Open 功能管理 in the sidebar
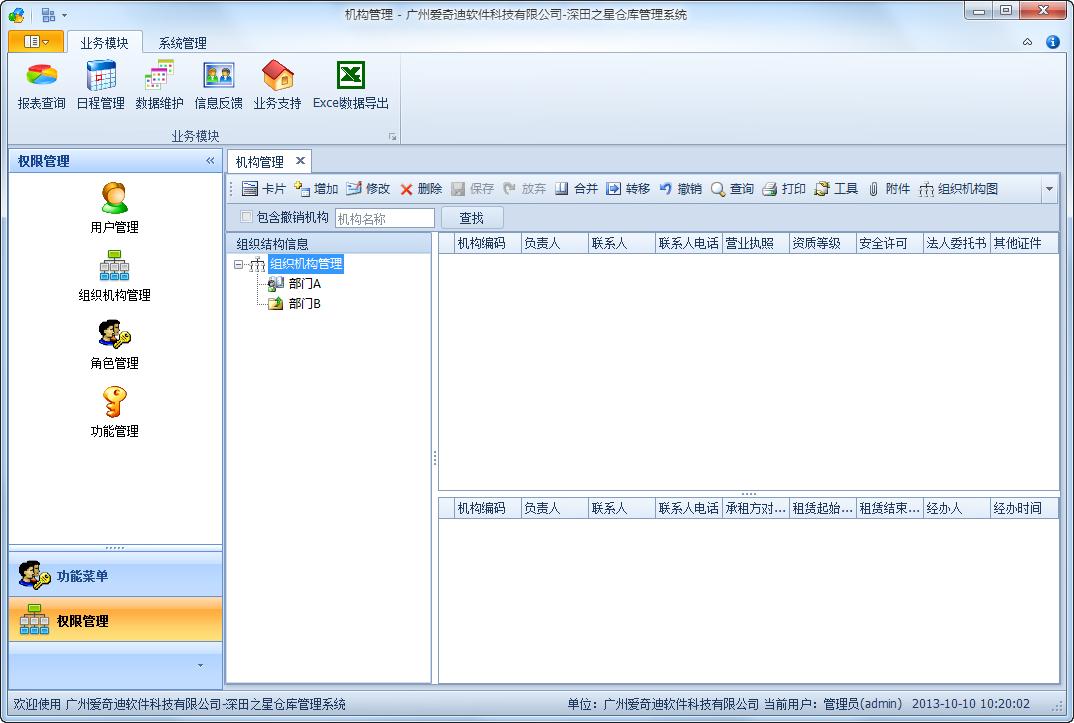Screen dimensions: 1074x723 coord(114,410)
